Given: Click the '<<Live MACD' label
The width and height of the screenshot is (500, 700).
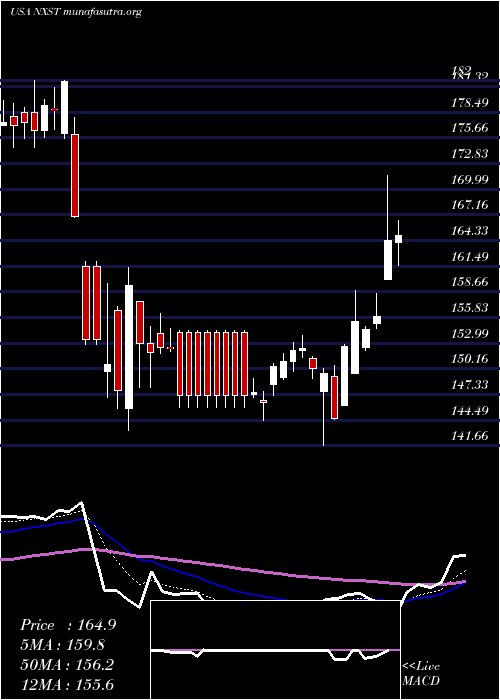Looking at the screenshot, I should click(x=421, y=674).
